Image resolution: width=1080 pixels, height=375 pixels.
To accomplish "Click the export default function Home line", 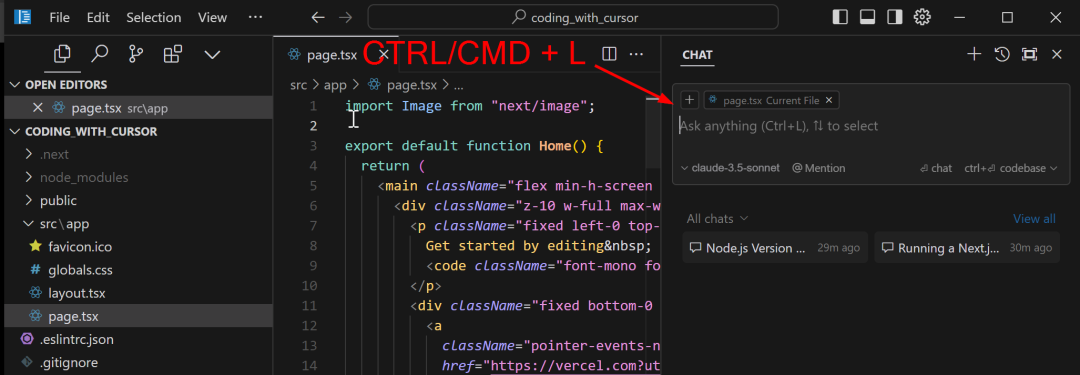I will (474, 145).
